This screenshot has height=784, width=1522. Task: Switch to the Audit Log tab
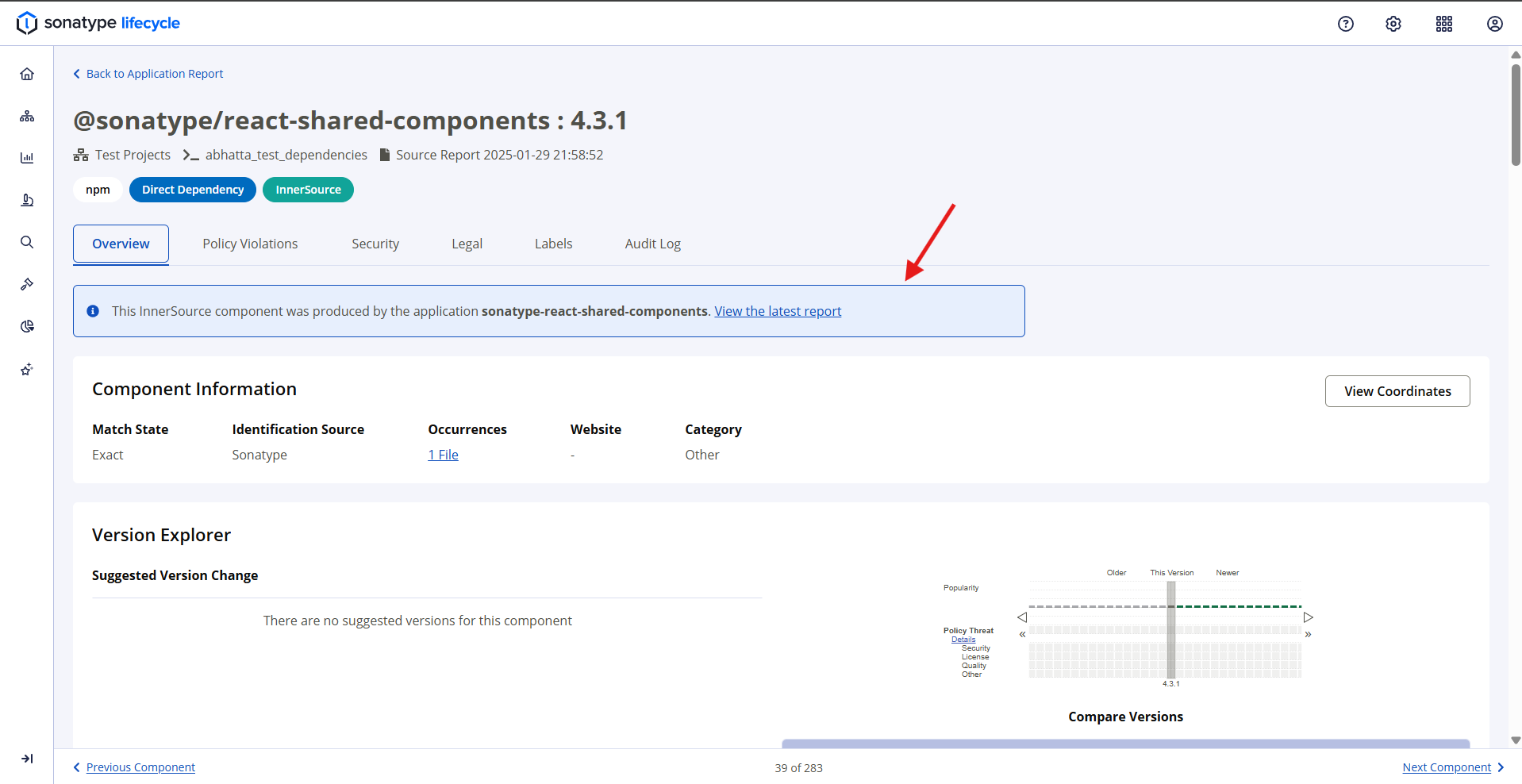click(x=652, y=244)
